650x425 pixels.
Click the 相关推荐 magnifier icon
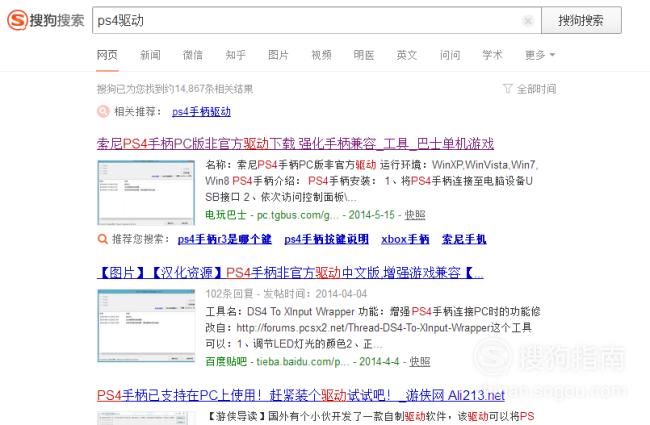click(103, 112)
